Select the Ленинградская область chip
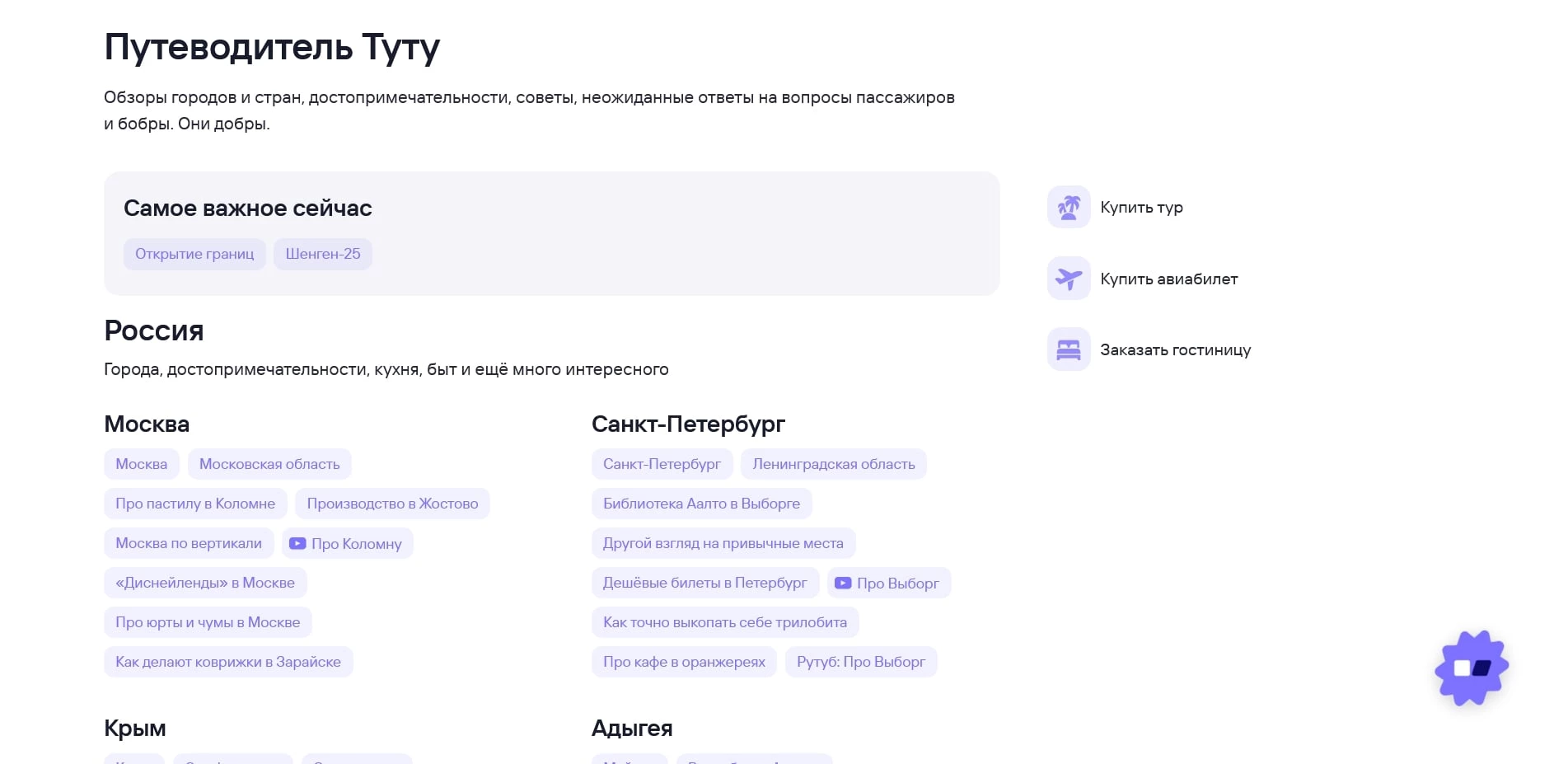Image resolution: width=1568 pixels, height=764 pixels. [x=833, y=464]
